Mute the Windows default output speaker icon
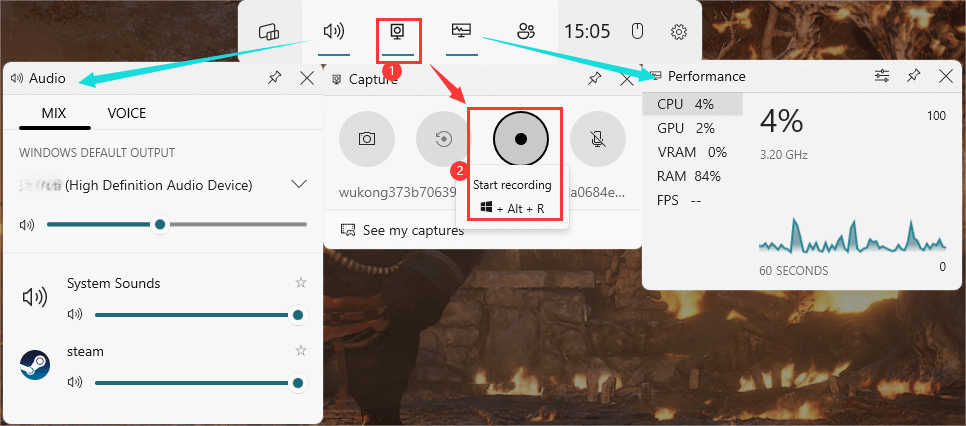Image resolution: width=966 pixels, height=426 pixels. [x=27, y=225]
